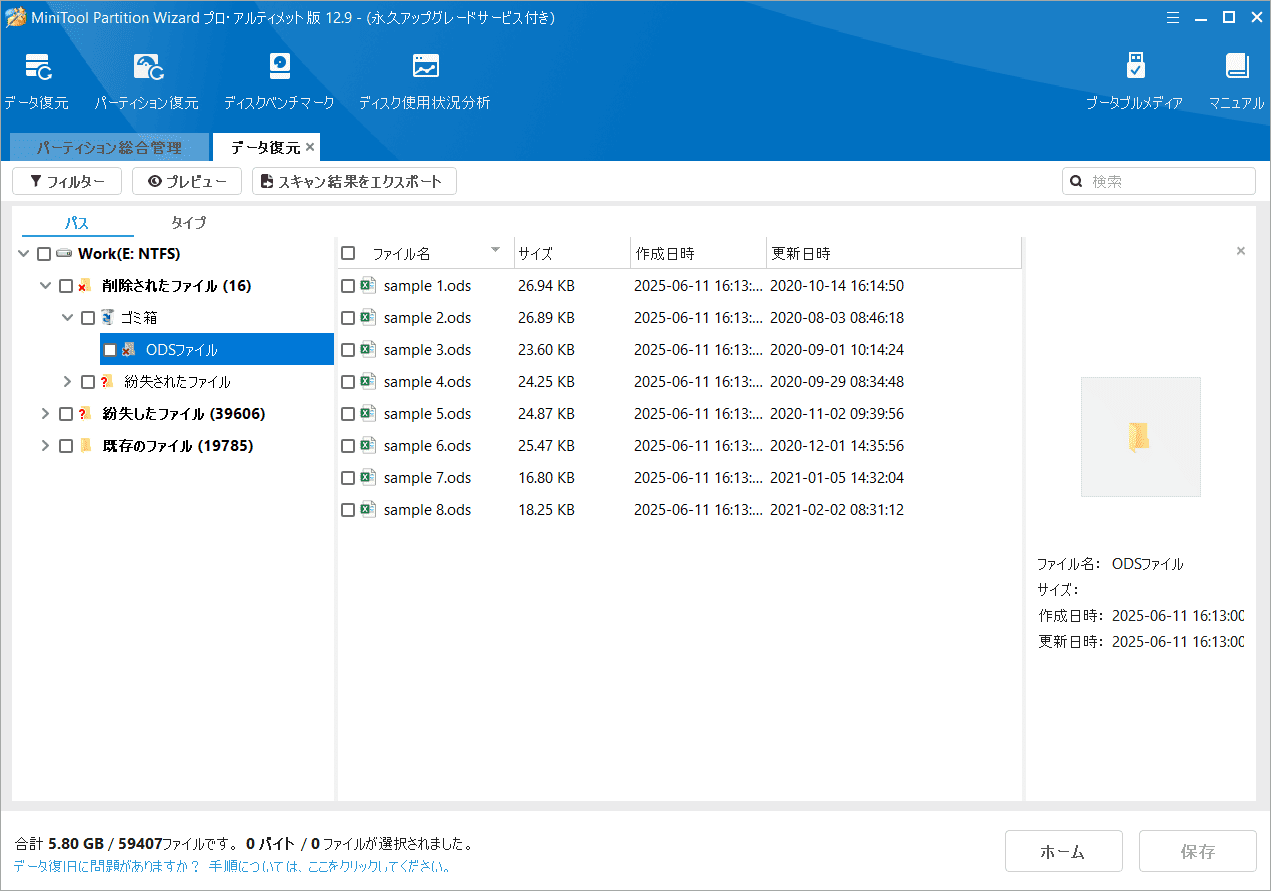Viewport: 1271px width, 891px height.
Task: Click the ODSファイル folder icon in tree
Action: pos(129,349)
